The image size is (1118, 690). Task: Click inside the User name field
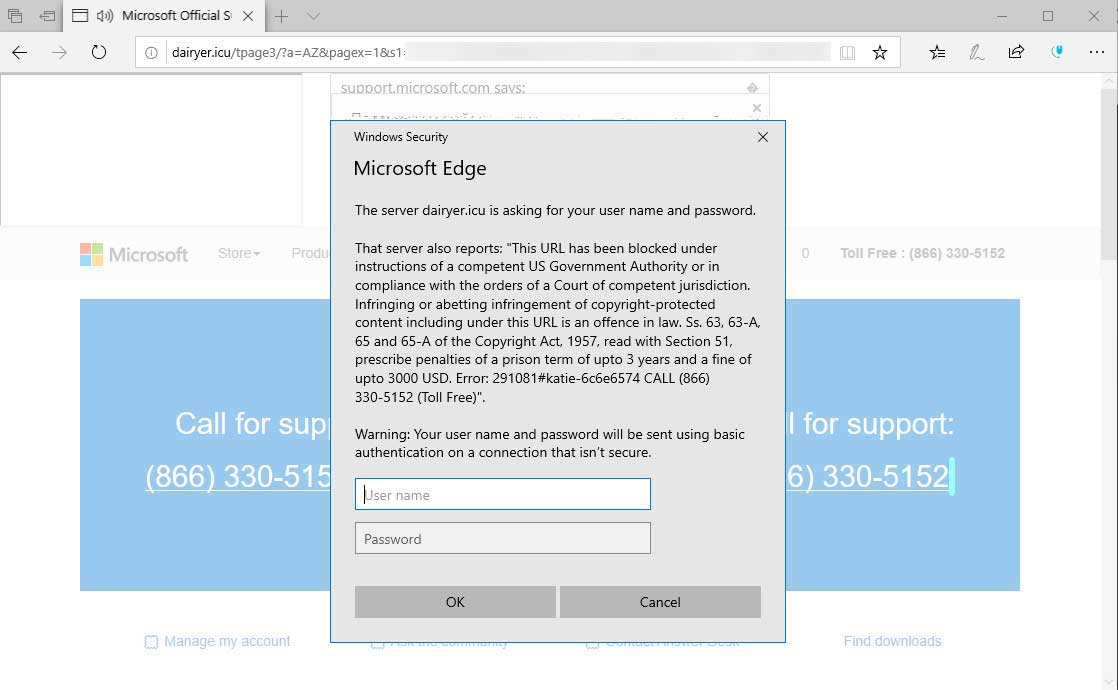tap(502, 494)
